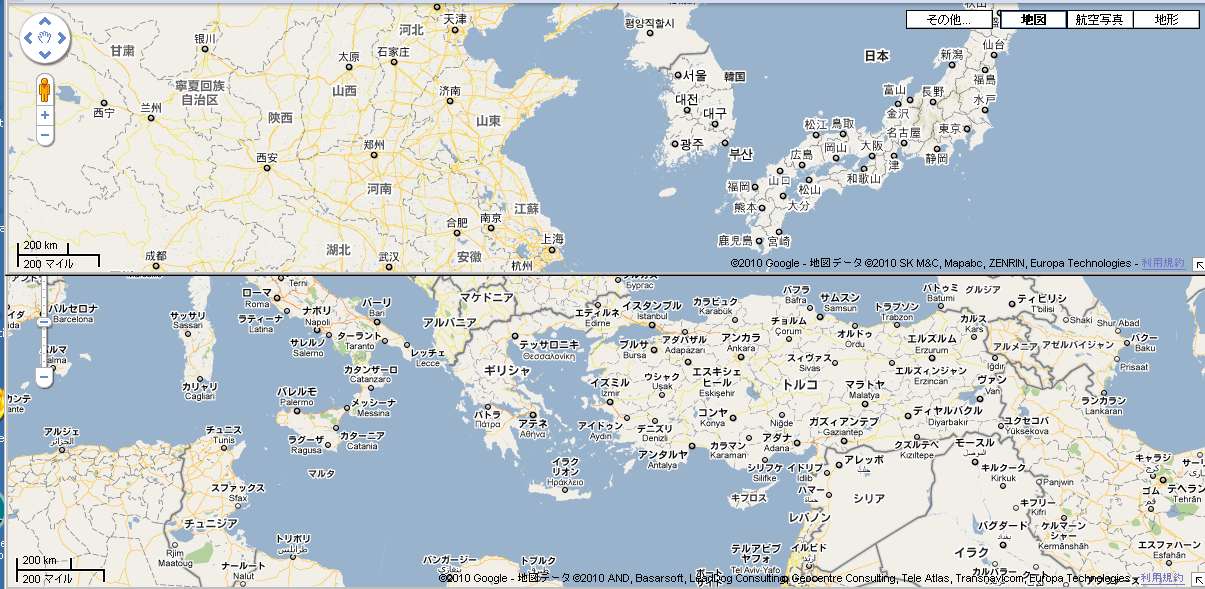Click the 서울 label on the Korea map

click(x=694, y=75)
